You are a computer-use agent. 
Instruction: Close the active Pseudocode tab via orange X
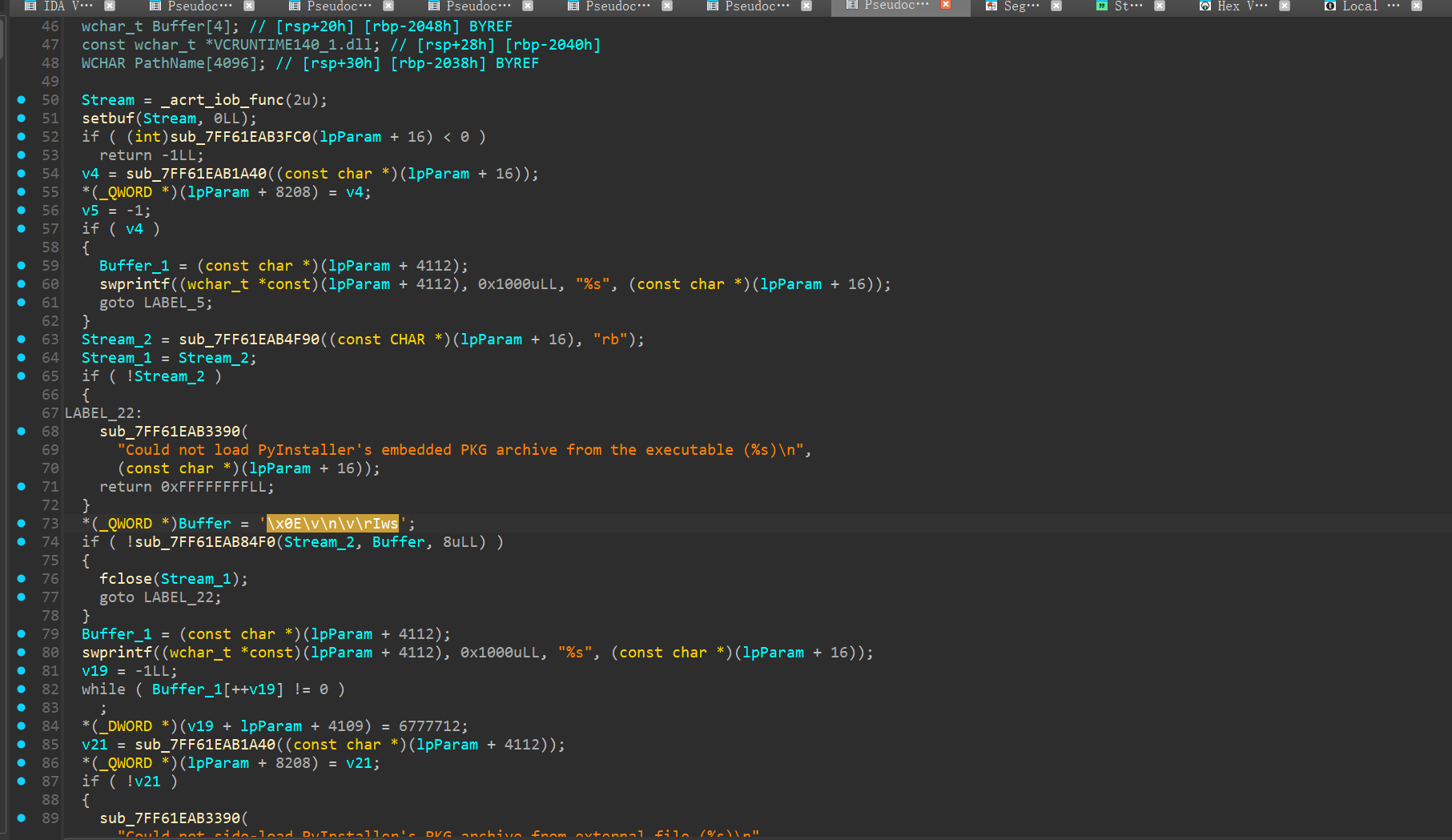point(946,5)
